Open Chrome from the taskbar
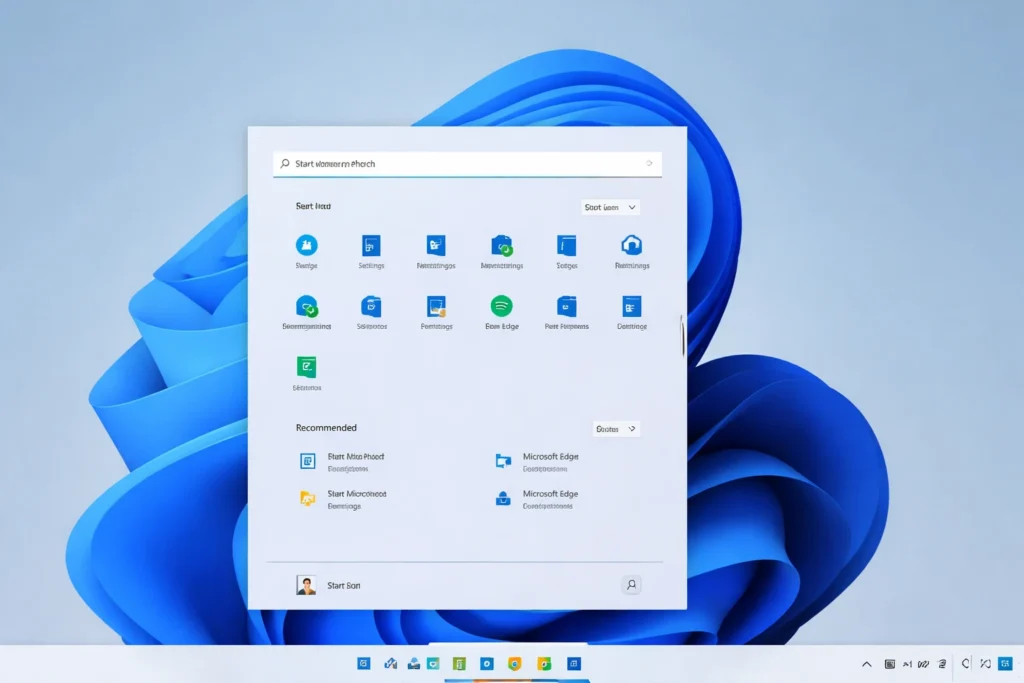Screen dimensions: 1024x683 [543, 663]
